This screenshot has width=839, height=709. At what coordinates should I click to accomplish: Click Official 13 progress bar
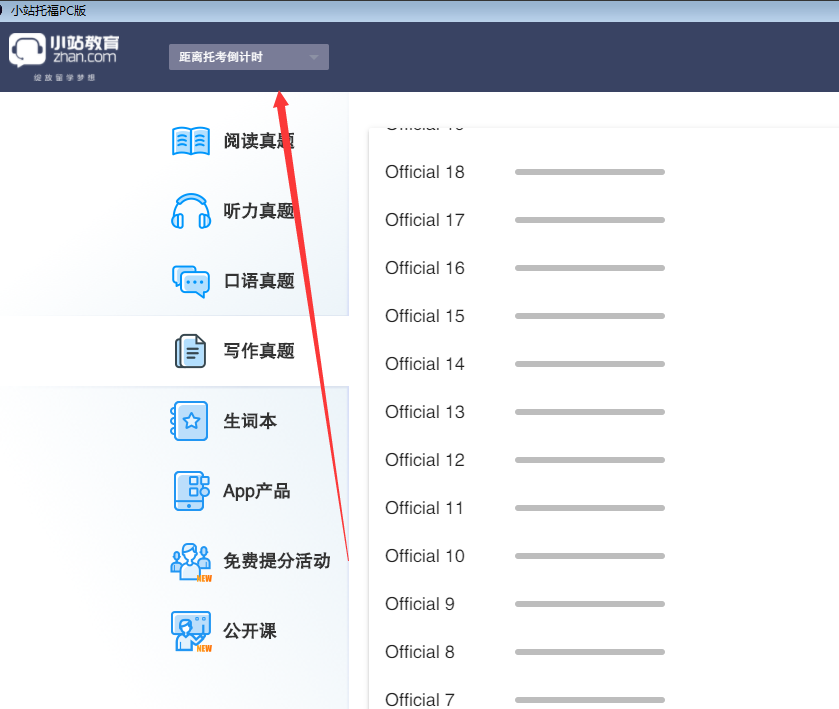tap(590, 412)
